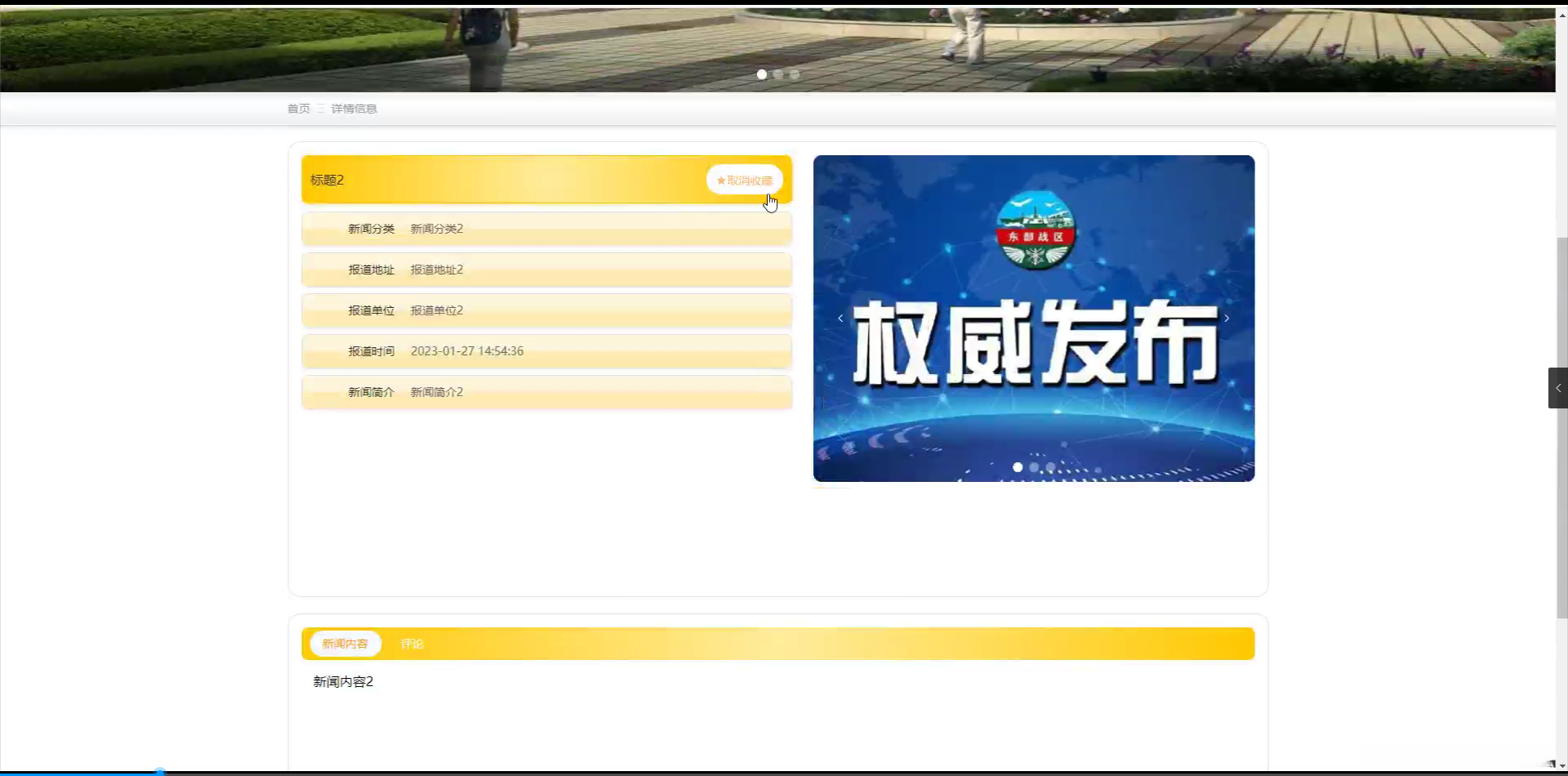The width and height of the screenshot is (1568, 776).
Task: Click the 新闻简介2 value
Action: (437, 392)
